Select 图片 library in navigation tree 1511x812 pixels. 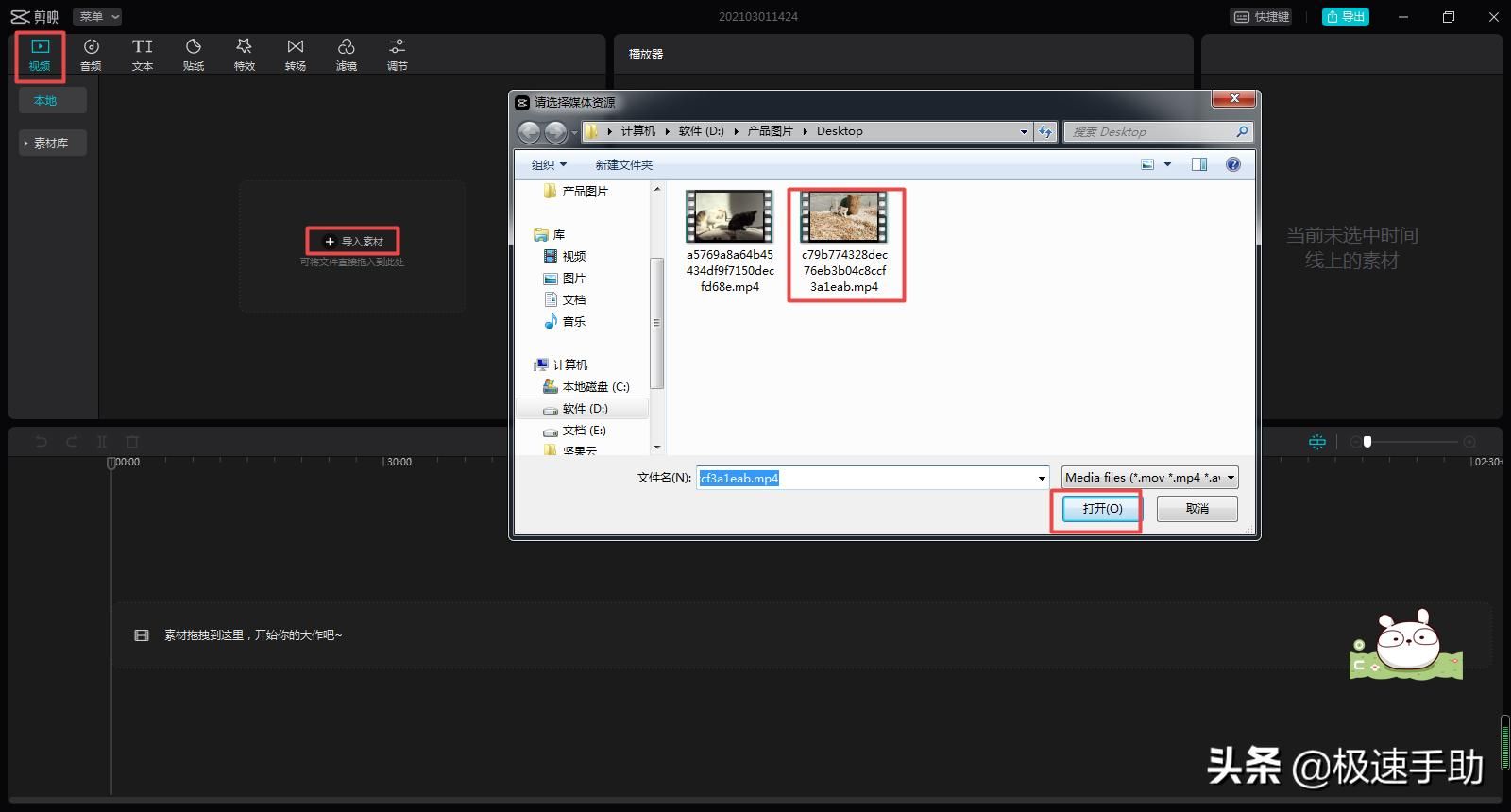(x=566, y=278)
